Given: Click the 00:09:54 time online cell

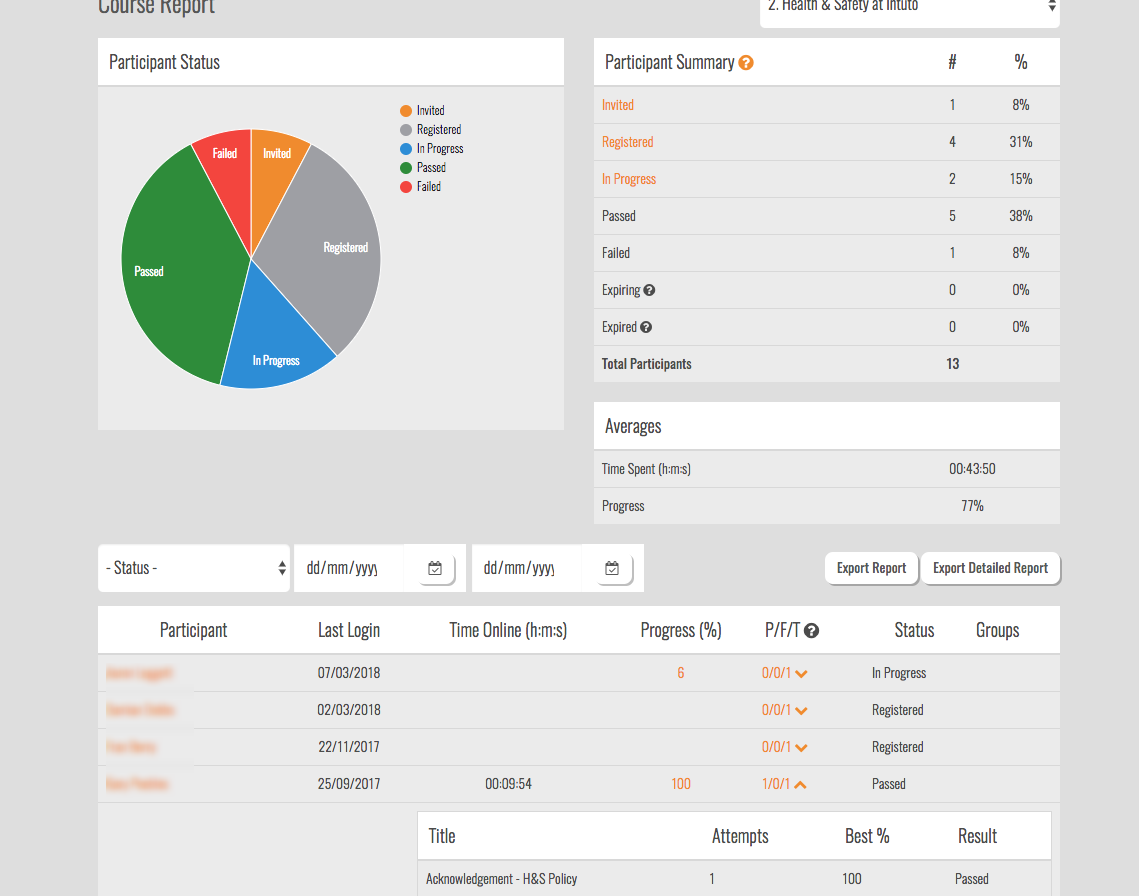Looking at the screenshot, I should pyautogui.click(x=508, y=784).
